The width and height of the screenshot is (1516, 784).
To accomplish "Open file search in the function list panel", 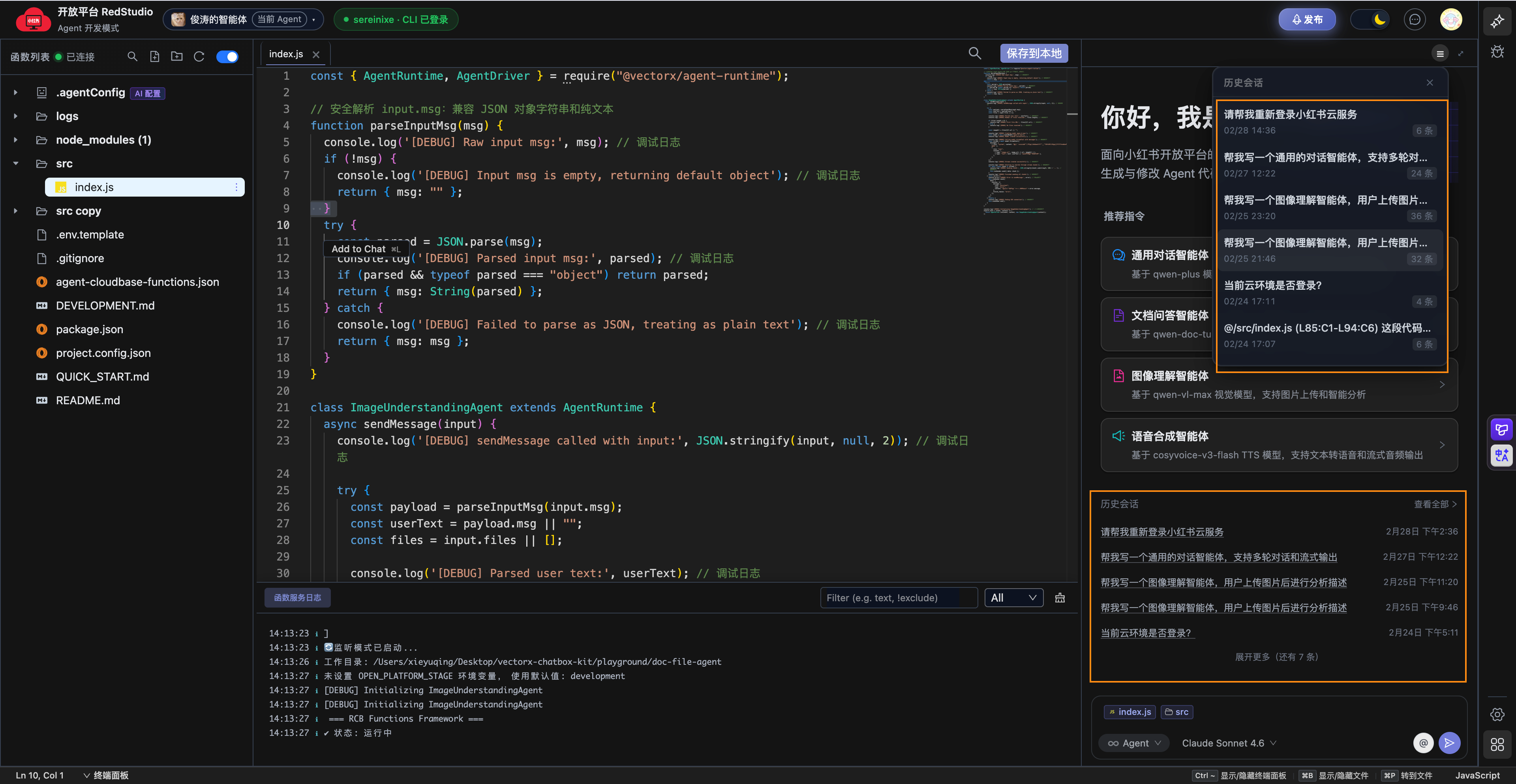I will coord(132,56).
